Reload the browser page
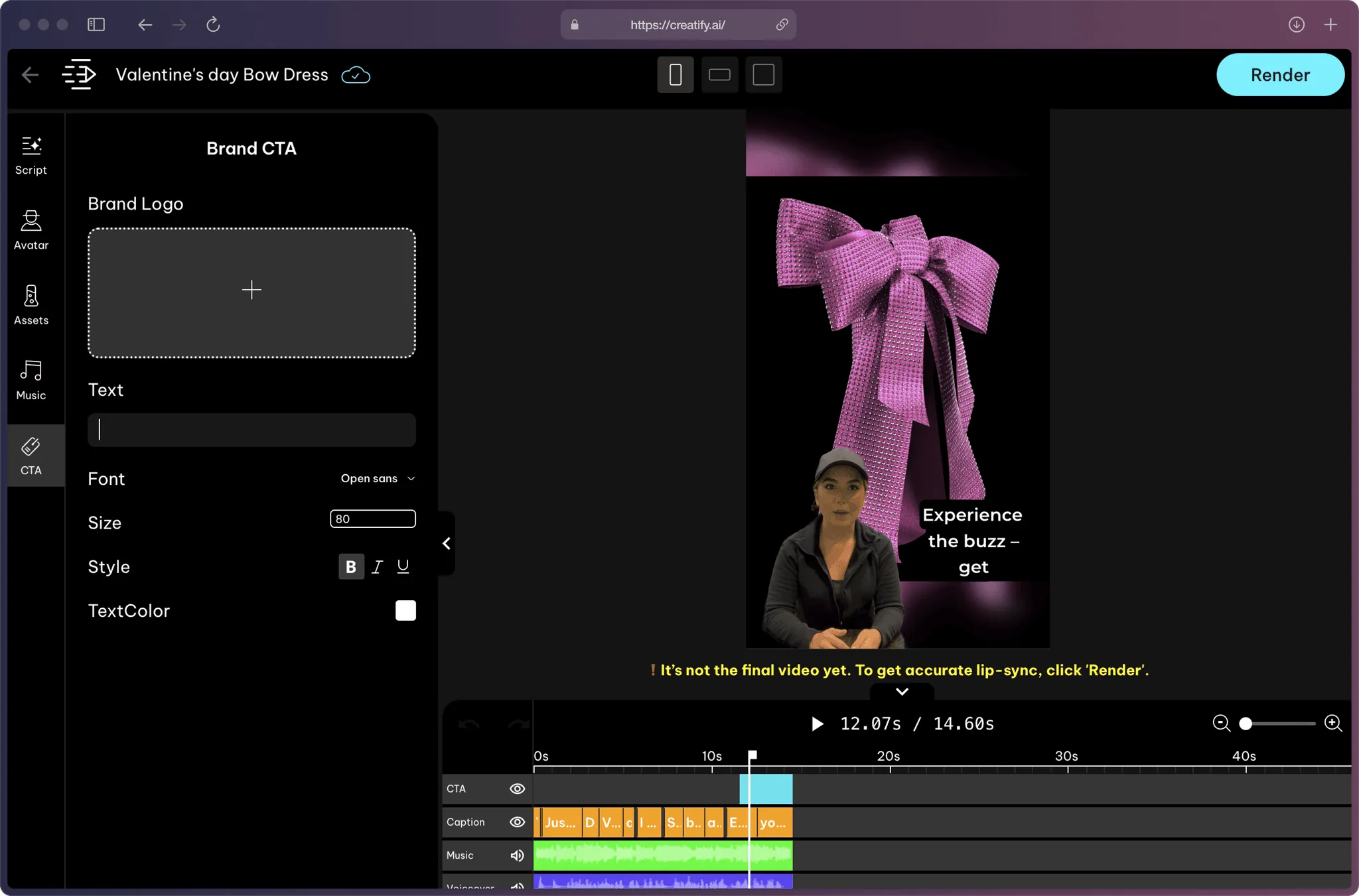1359x896 pixels. point(213,25)
